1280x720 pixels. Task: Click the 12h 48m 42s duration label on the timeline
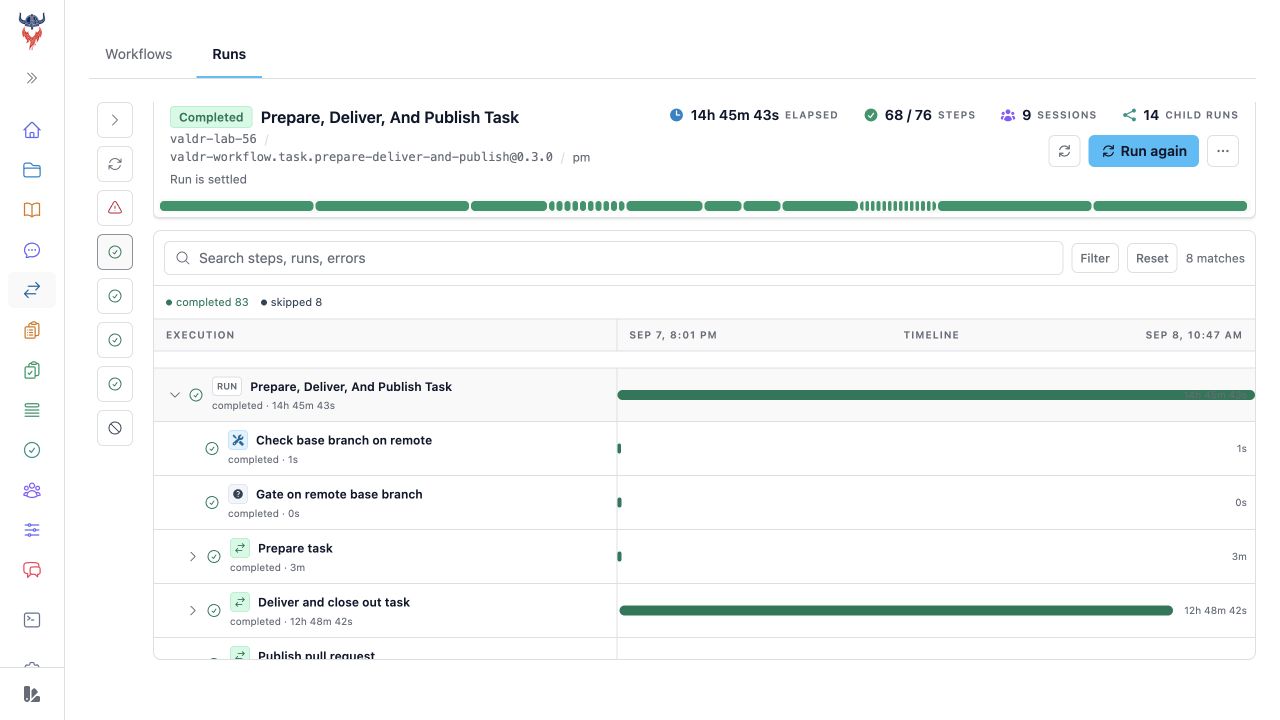1215,610
